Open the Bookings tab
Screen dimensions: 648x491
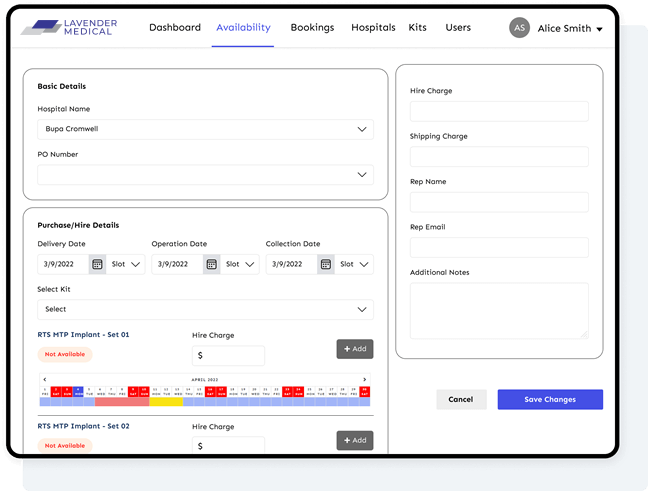pyautogui.click(x=312, y=28)
